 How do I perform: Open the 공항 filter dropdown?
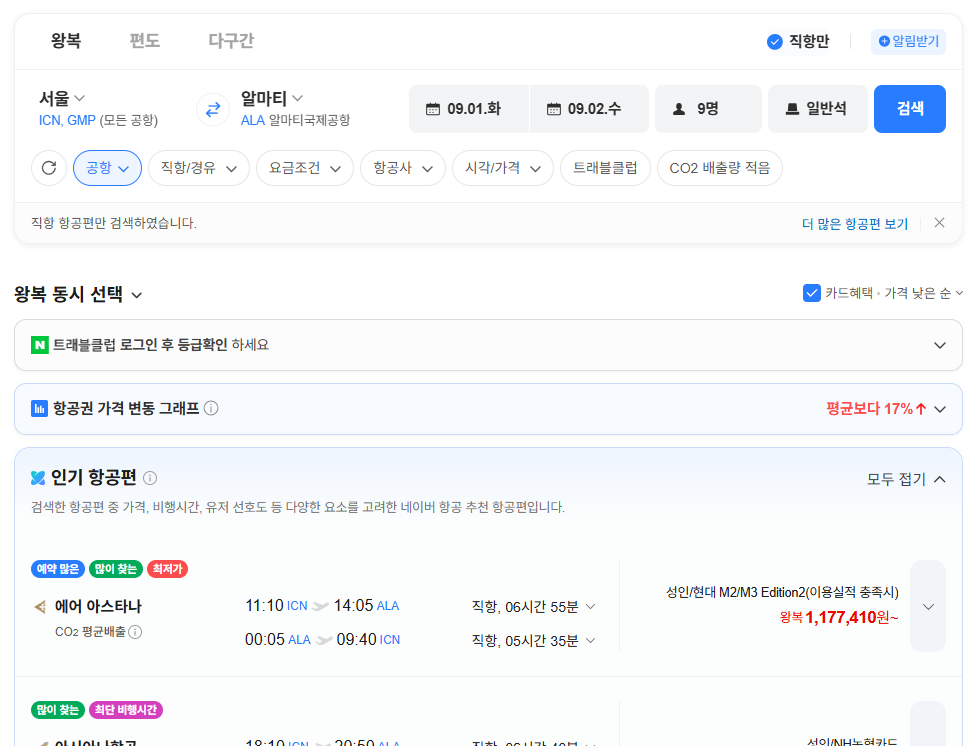[108, 168]
